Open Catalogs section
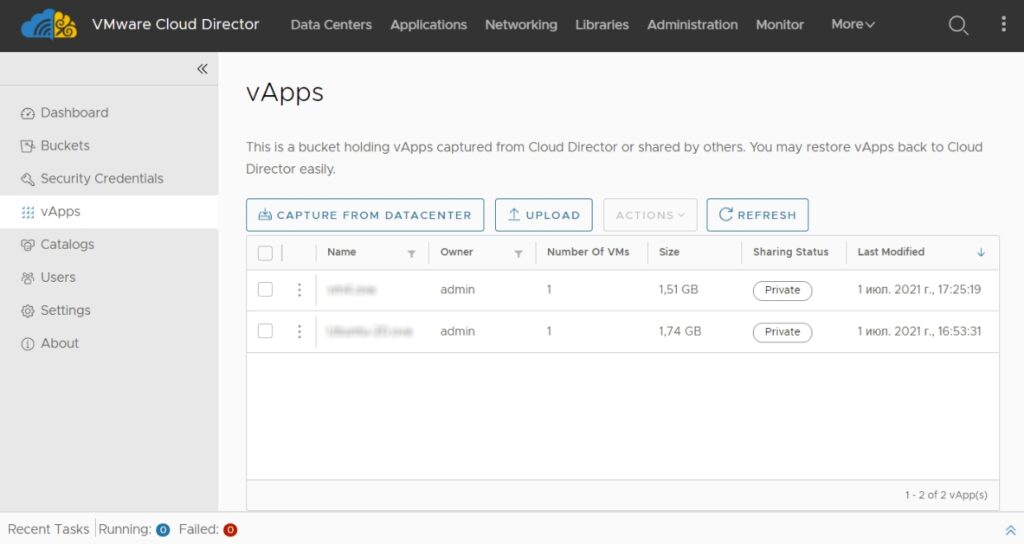Screen dimensions: 1024x544 pos(67,244)
